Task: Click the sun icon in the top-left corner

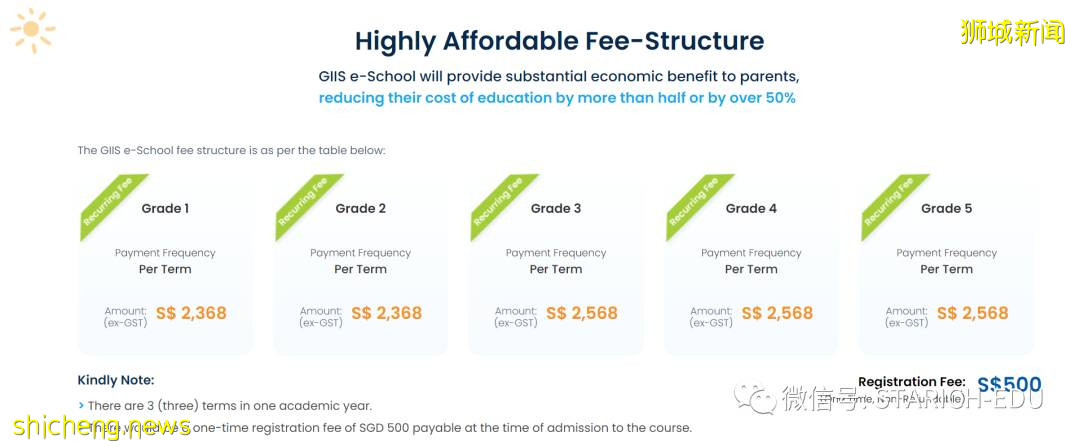Action: coord(33,30)
